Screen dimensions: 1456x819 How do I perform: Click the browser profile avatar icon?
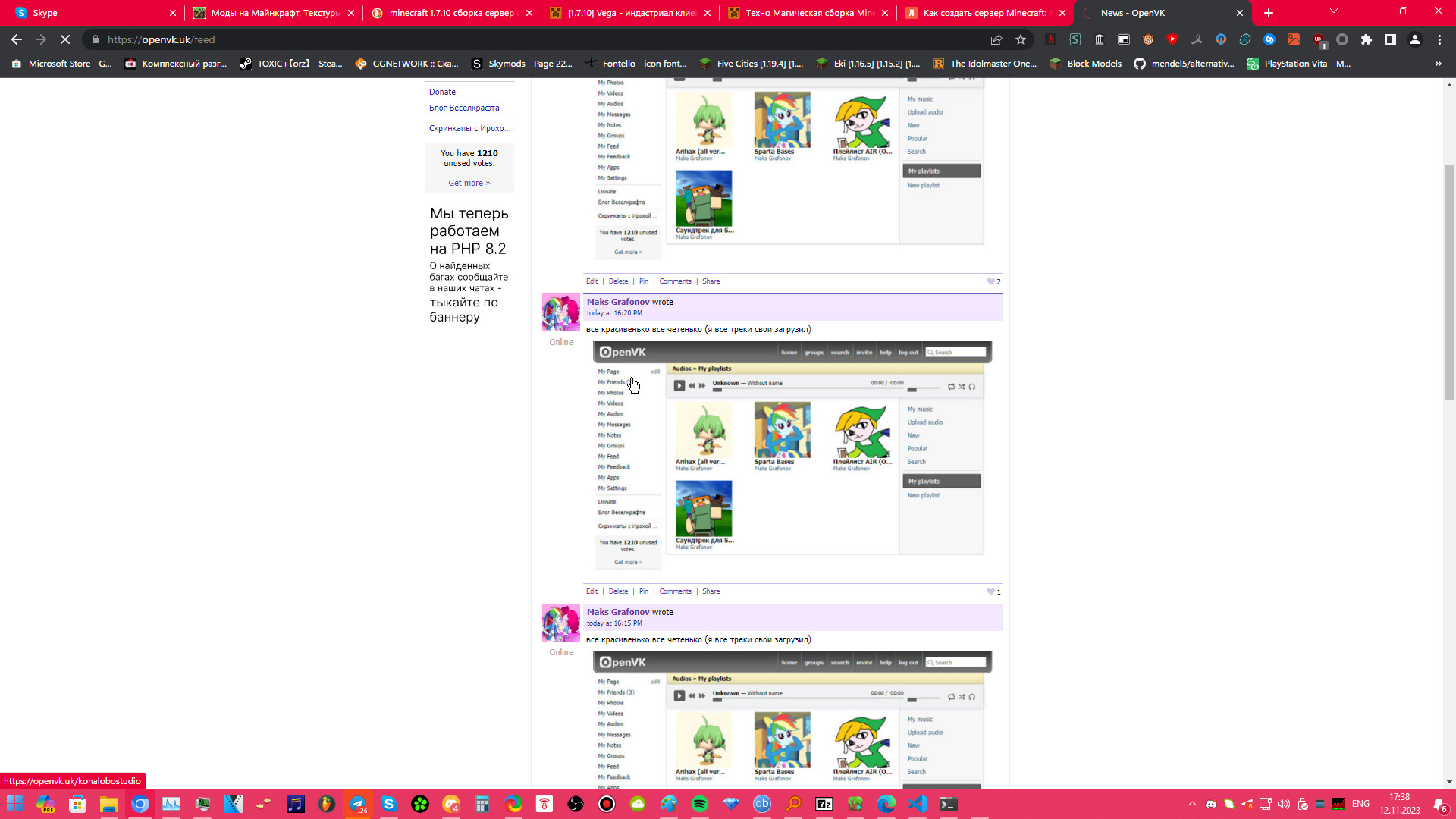point(1415,39)
